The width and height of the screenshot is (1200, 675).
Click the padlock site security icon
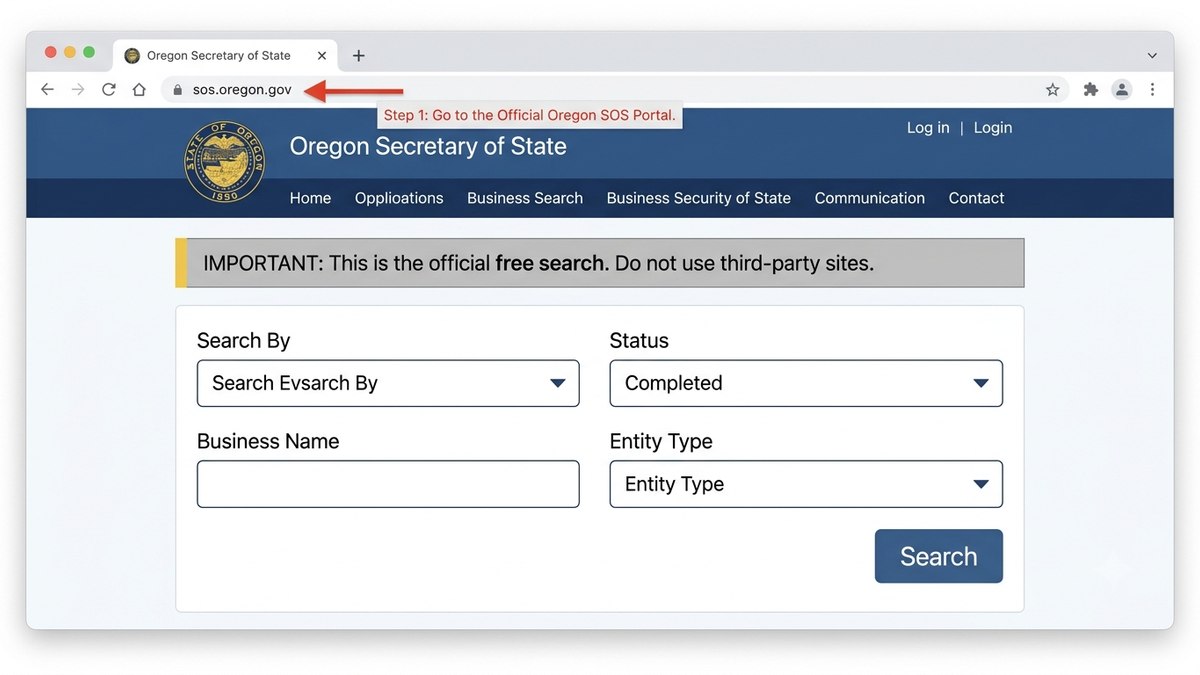point(178,89)
